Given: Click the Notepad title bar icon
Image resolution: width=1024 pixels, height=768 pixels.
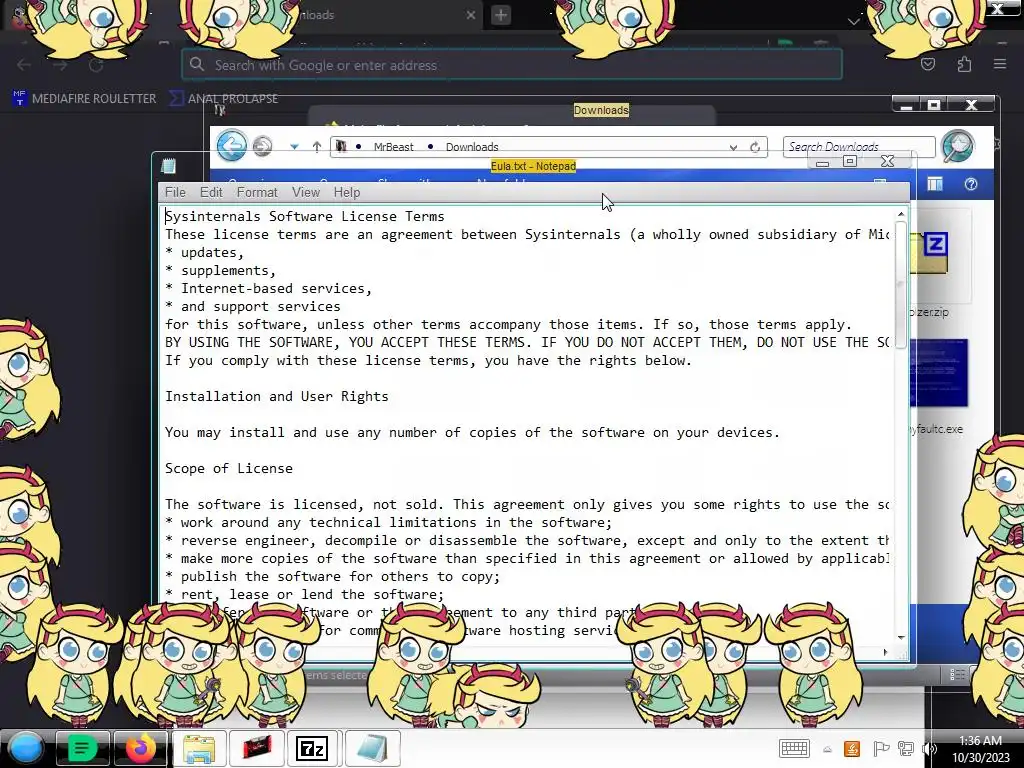Looking at the screenshot, I should point(168,166).
